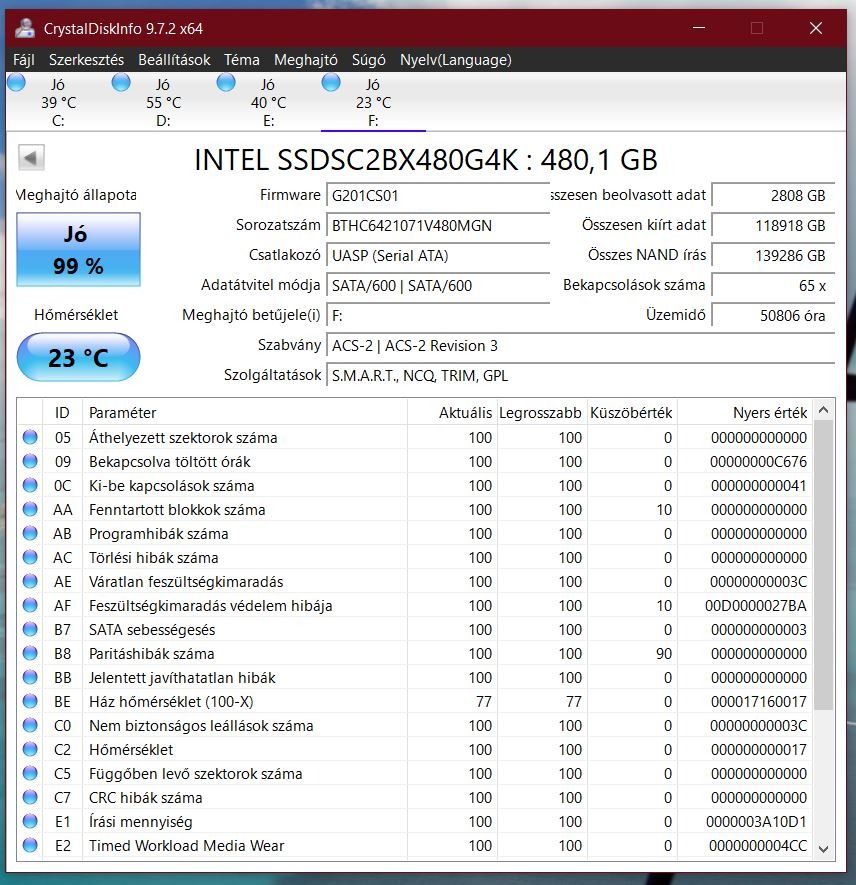Click status icon of row AE Váratlan feszültségkimaradás
Image resolution: width=856 pixels, height=885 pixels.
30,581
